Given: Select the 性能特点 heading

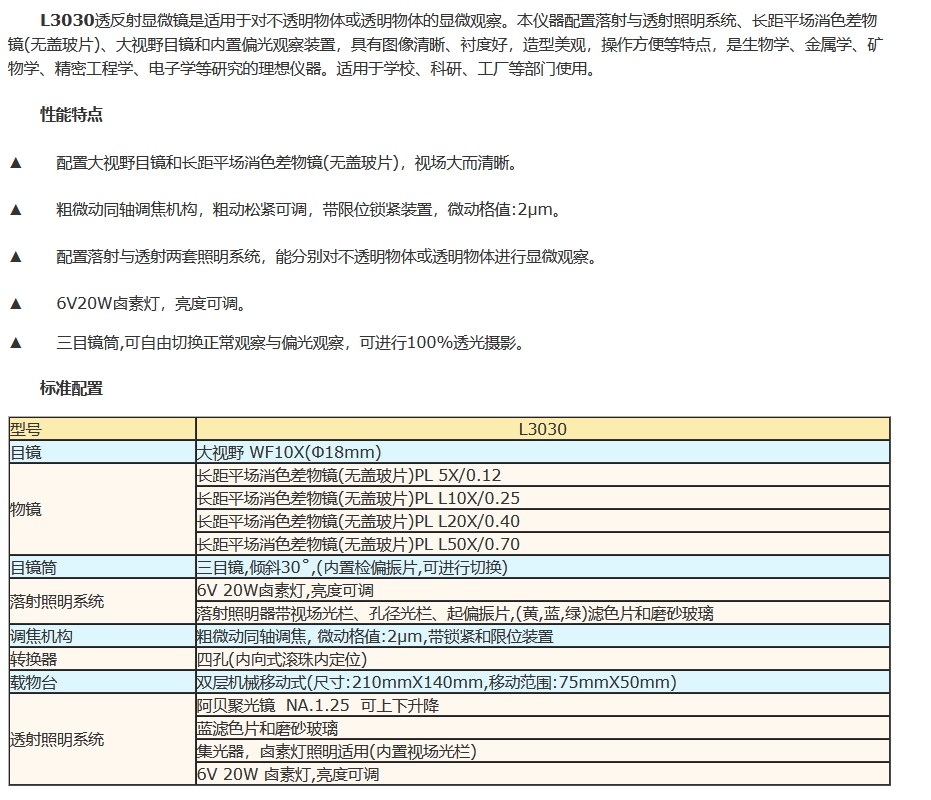Looking at the screenshot, I should click(71, 115).
